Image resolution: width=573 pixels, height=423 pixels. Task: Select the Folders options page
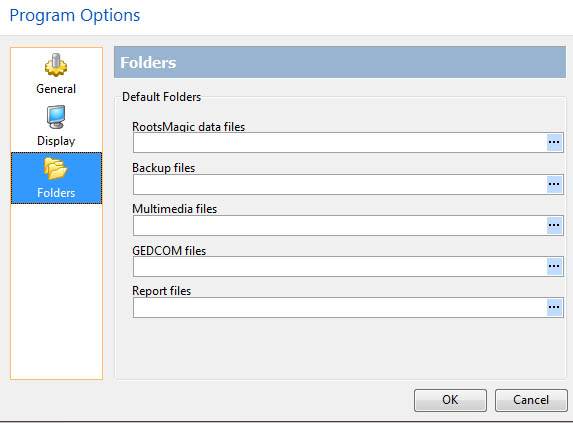56,178
